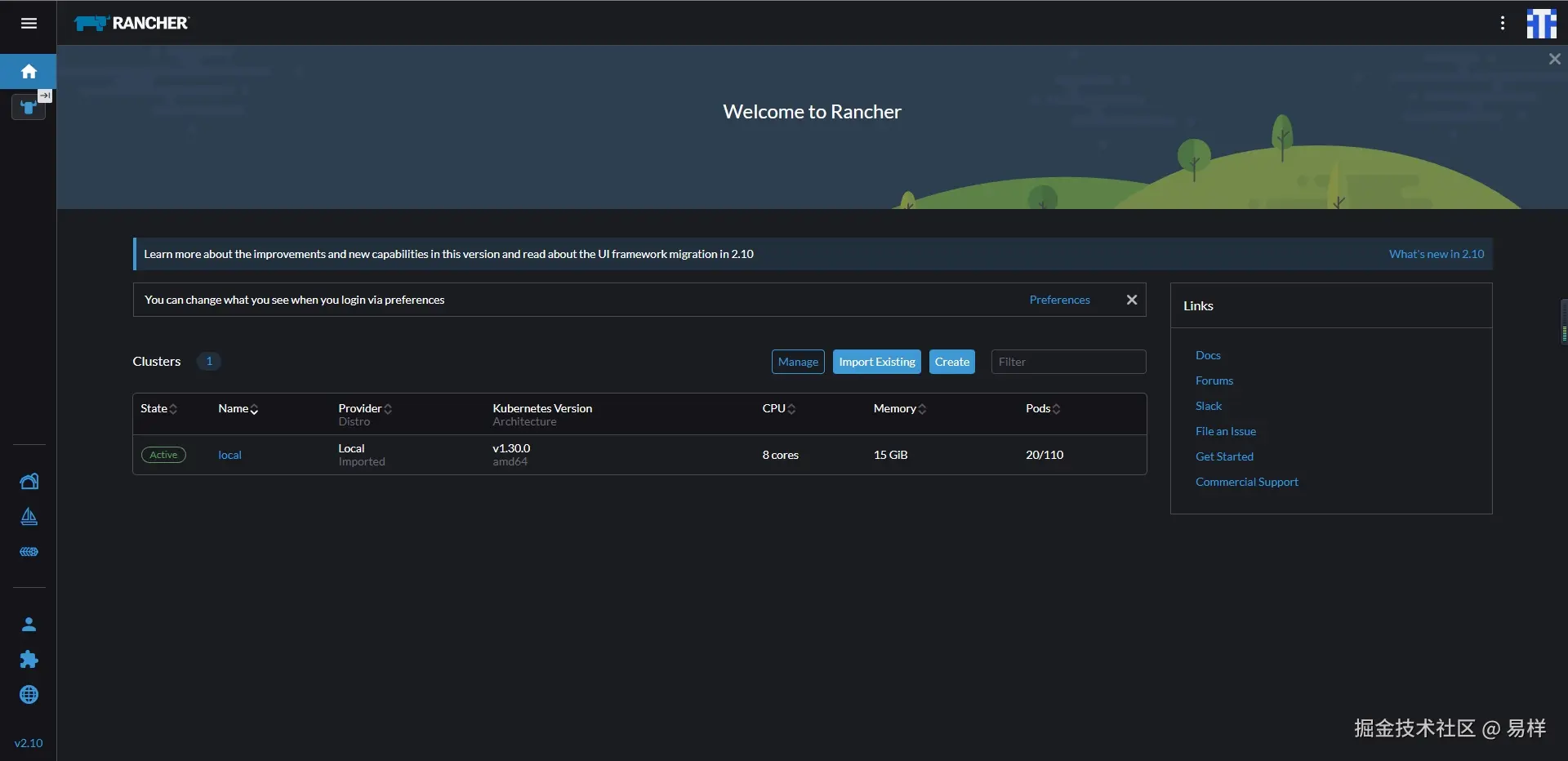Open Cluster Management barn icon
The height and width of the screenshot is (761, 1568).
[29, 481]
